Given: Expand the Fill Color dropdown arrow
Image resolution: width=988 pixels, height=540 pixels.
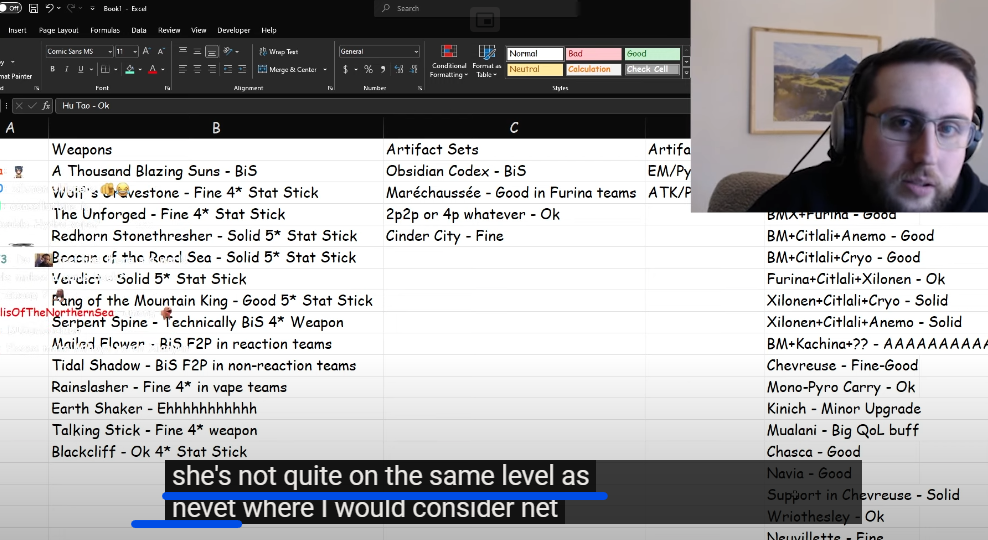Looking at the screenshot, I should point(139,69).
